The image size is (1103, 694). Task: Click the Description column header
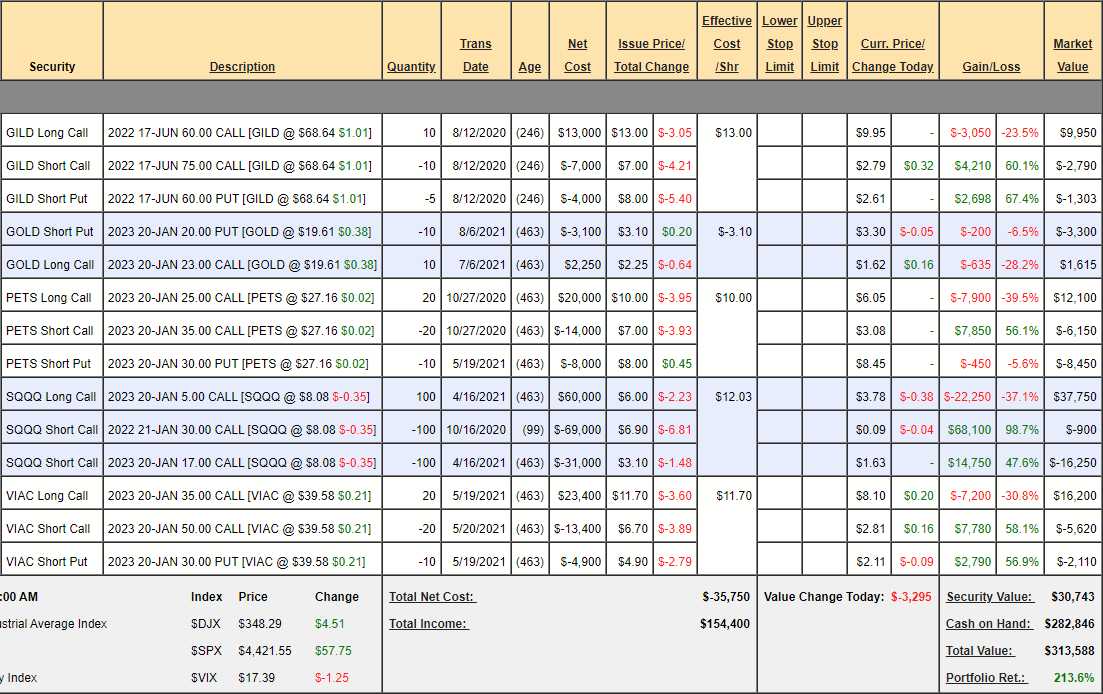[242, 67]
